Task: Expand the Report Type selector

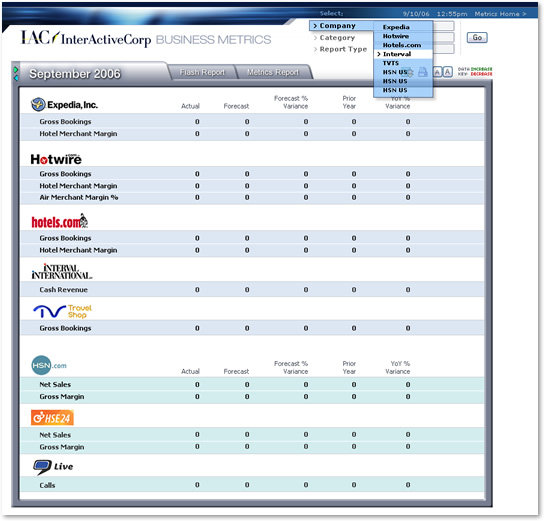Action: 340,49
